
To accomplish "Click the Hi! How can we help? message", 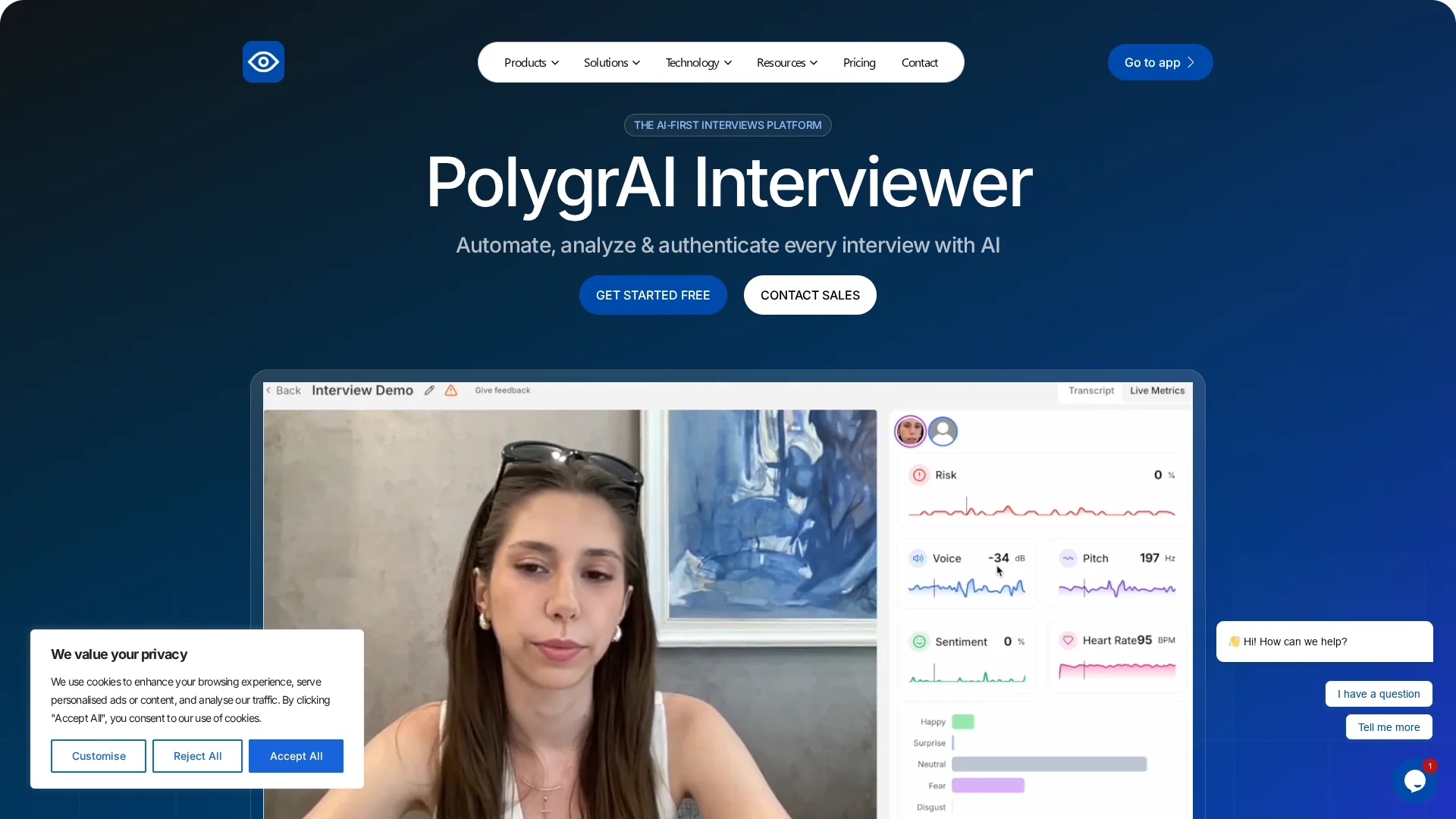I will tap(1325, 642).
